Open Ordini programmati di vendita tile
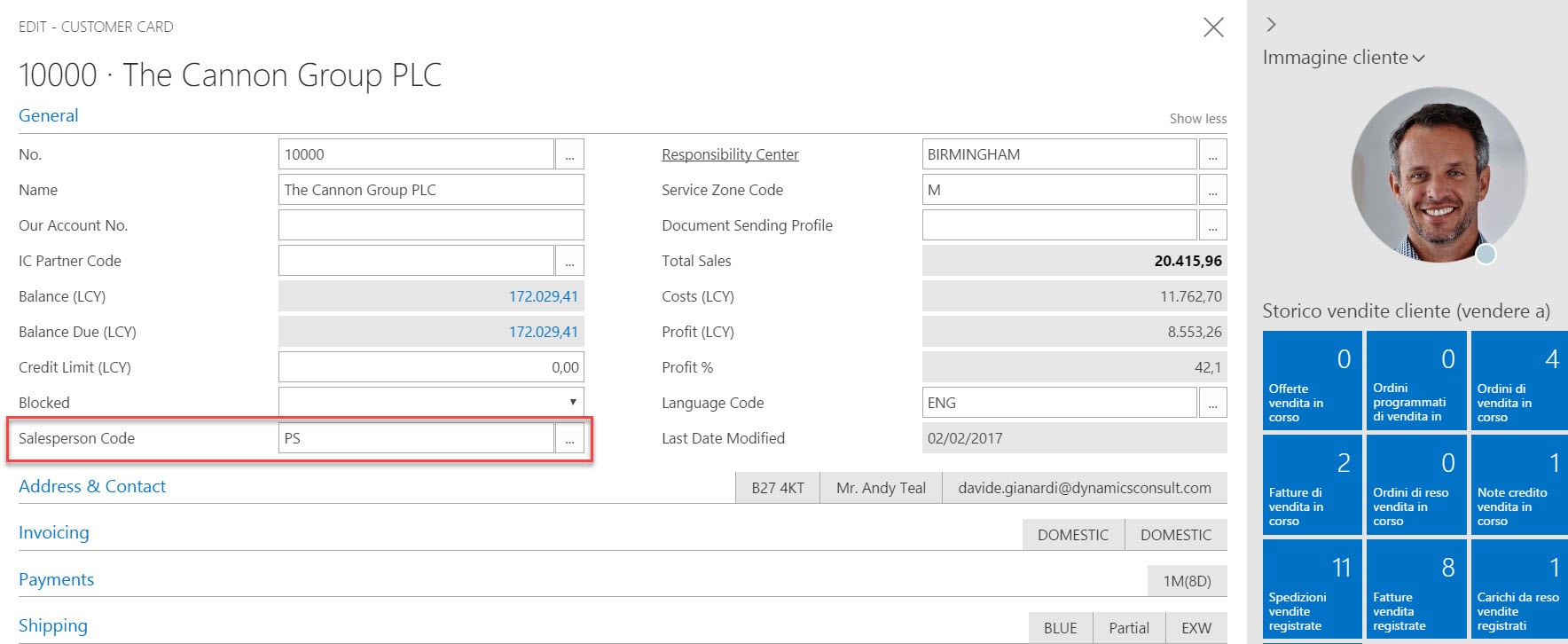 point(1416,381)
